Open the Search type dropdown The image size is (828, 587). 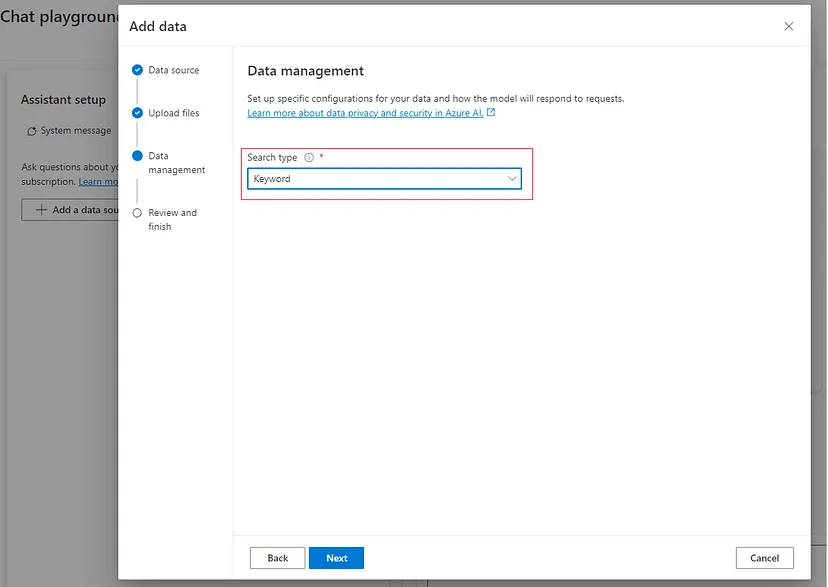(384, 178)
